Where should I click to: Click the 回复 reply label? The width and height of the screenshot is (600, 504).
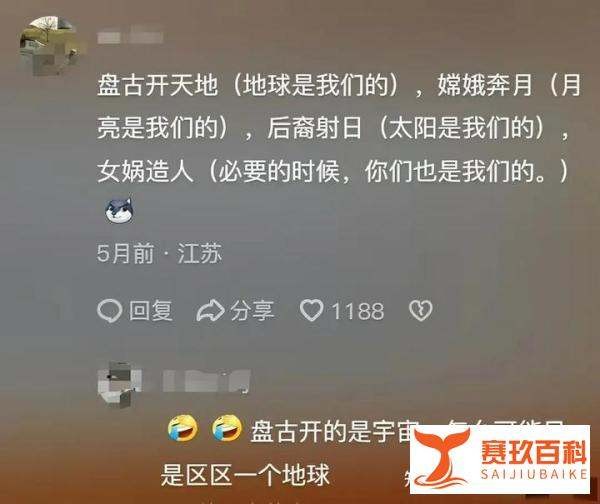(x=151, y=310)
